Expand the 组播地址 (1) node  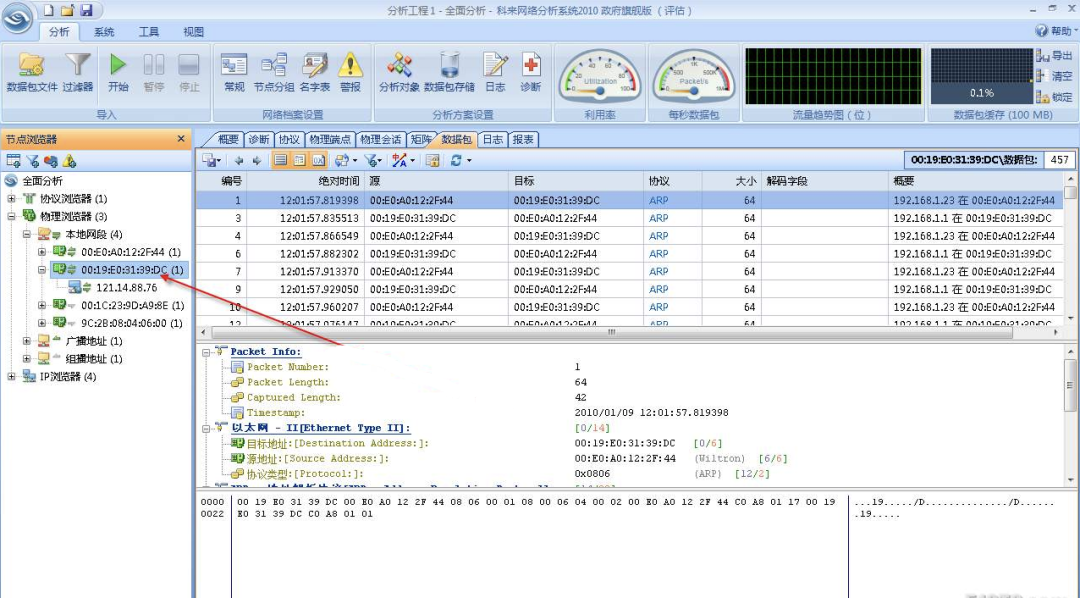click(x=26, y=358)
